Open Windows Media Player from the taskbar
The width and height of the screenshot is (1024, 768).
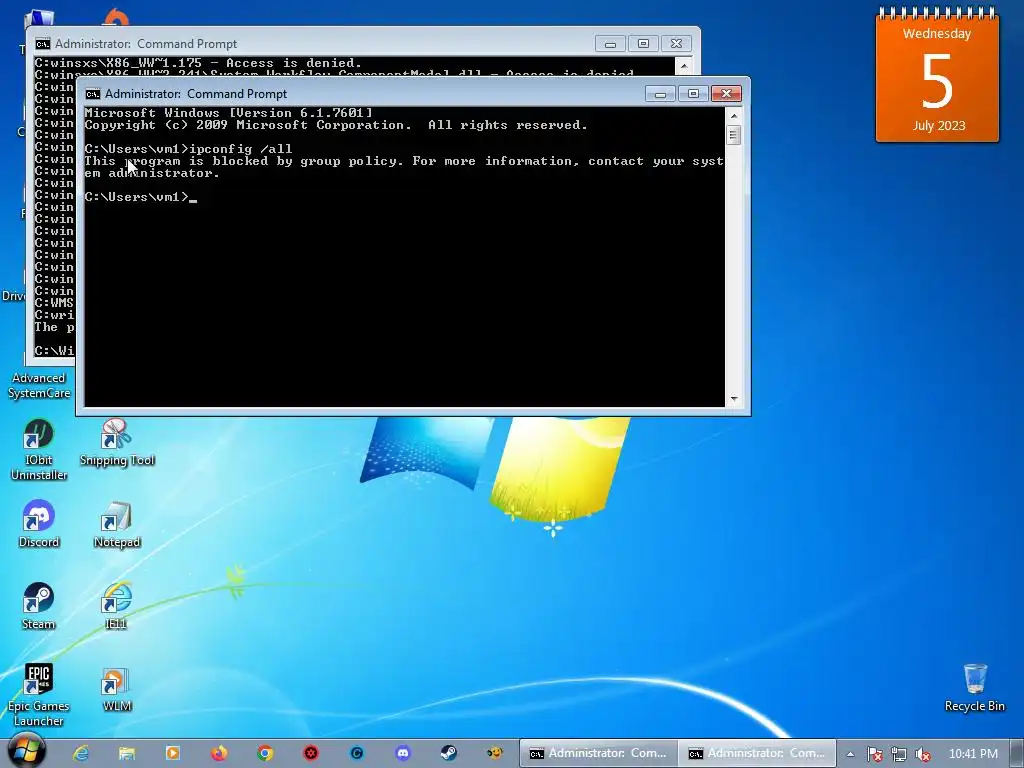172,754
